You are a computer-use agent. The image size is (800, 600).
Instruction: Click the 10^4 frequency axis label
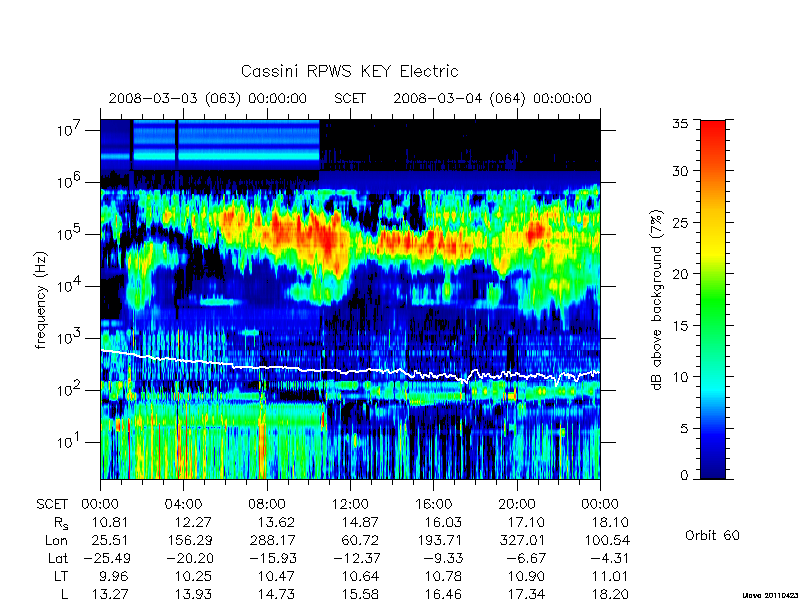70,287
